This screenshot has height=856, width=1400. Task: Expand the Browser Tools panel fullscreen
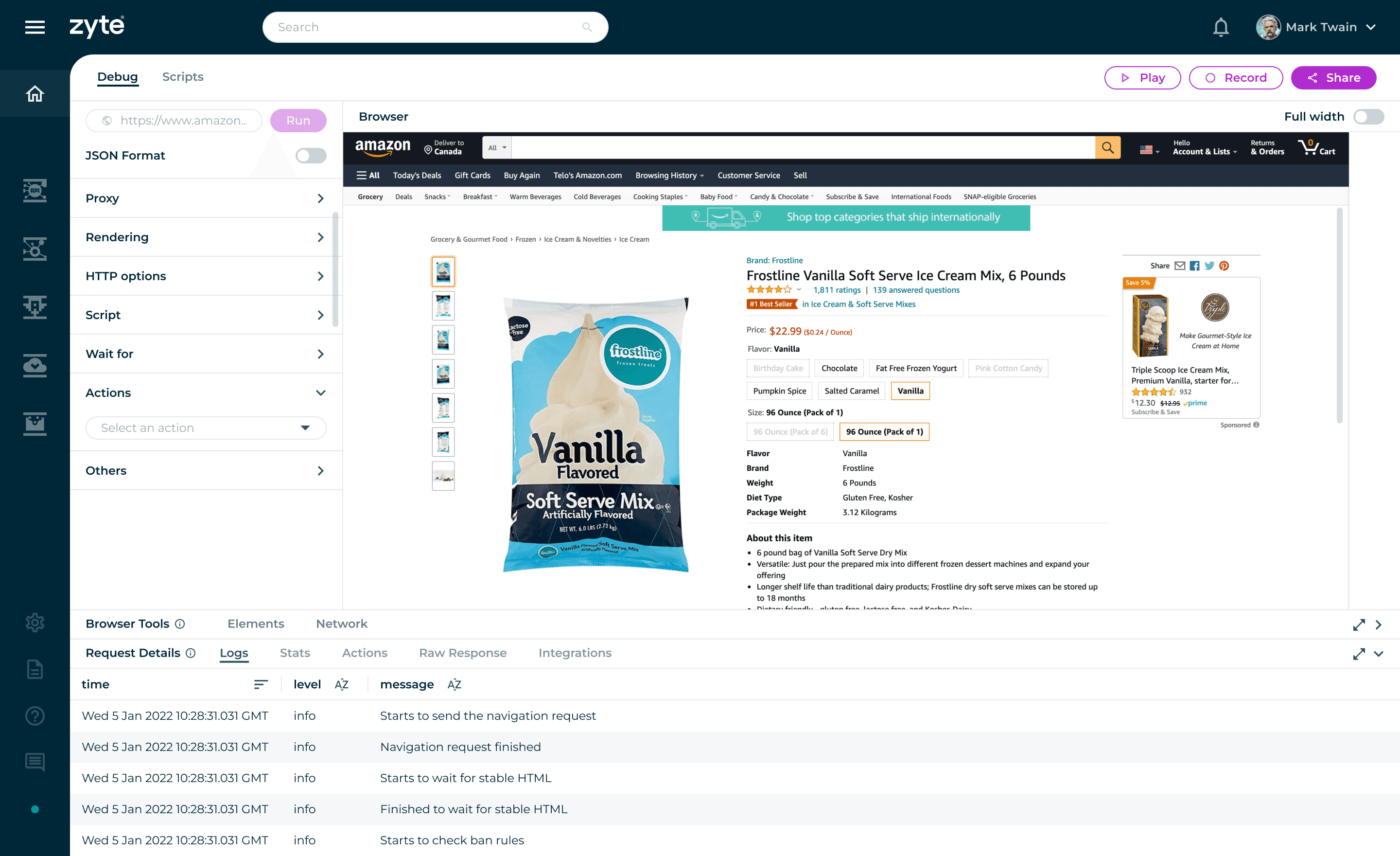(1359, 624)
